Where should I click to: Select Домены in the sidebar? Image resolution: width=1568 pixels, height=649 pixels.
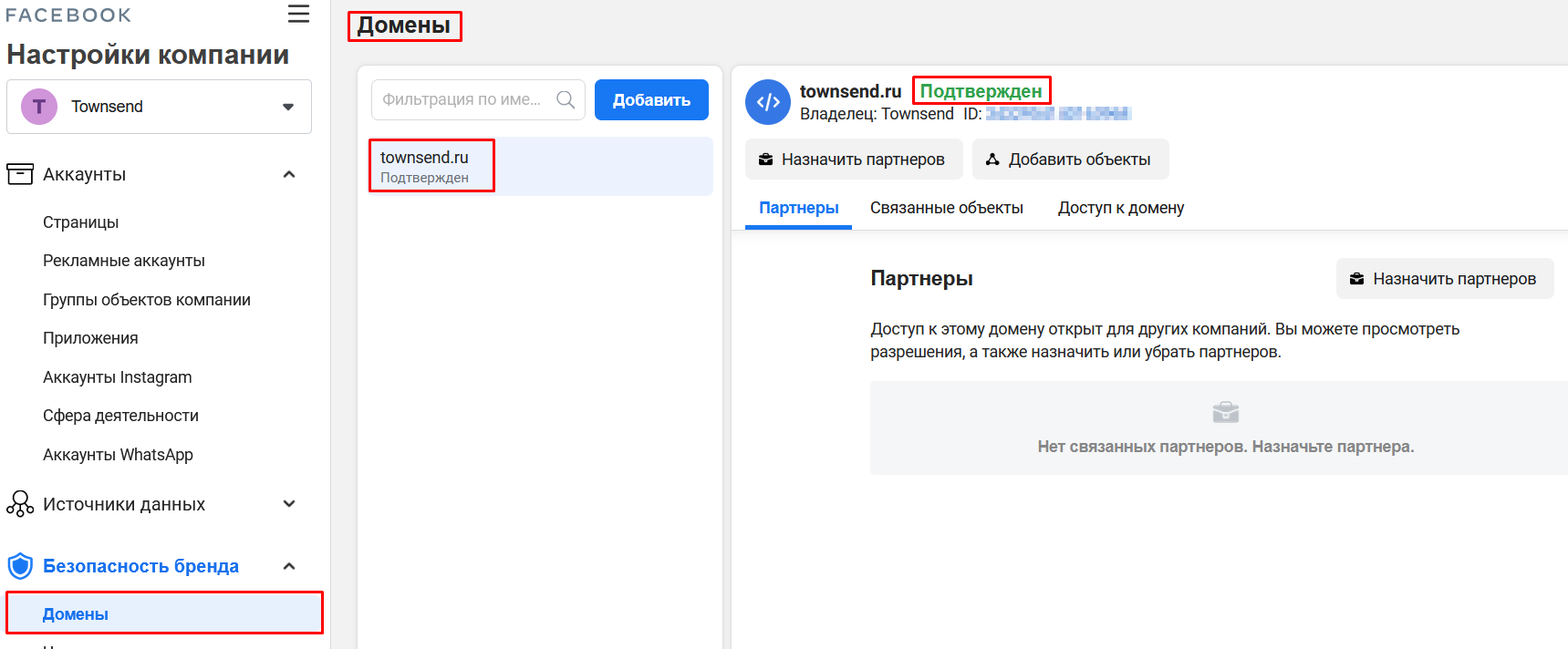[x=164, y=613]
